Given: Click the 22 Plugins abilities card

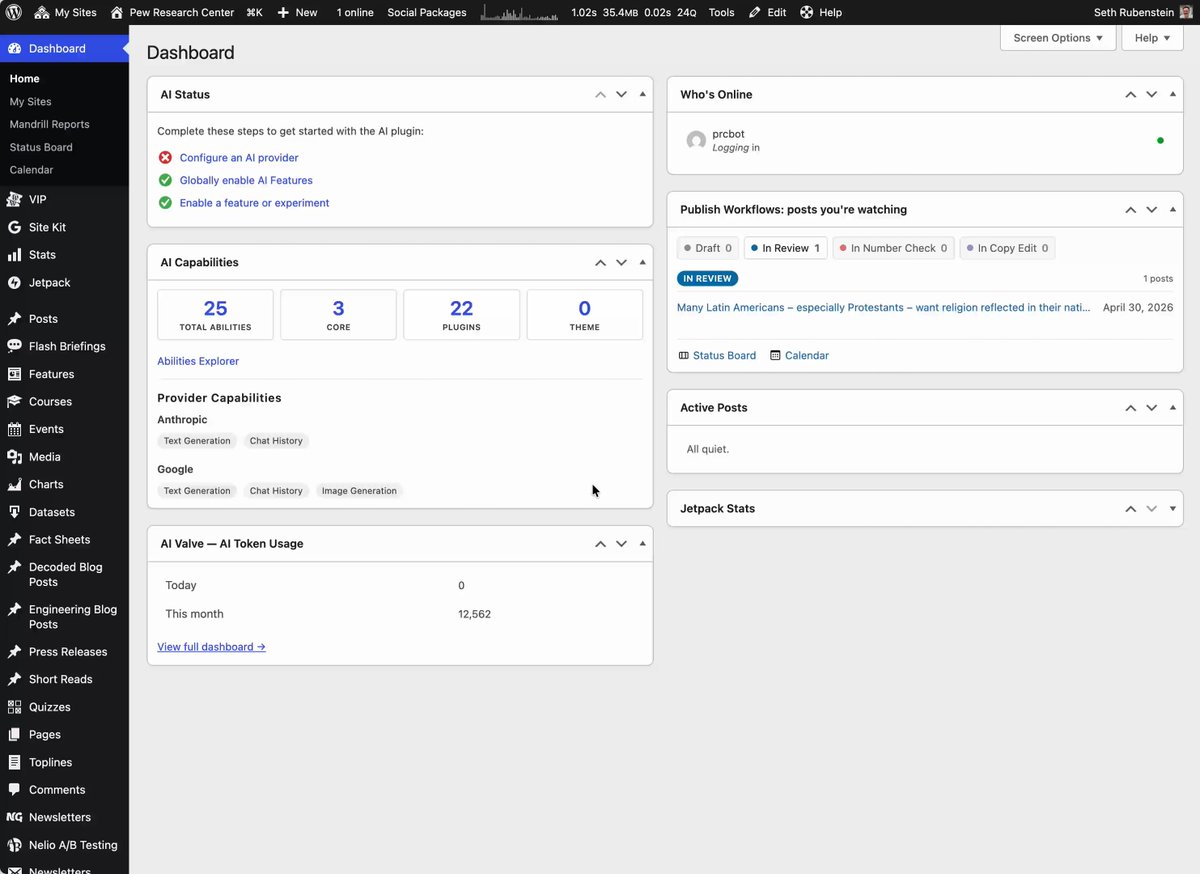Looking at the screenshot, I should [x=461, y=315].
